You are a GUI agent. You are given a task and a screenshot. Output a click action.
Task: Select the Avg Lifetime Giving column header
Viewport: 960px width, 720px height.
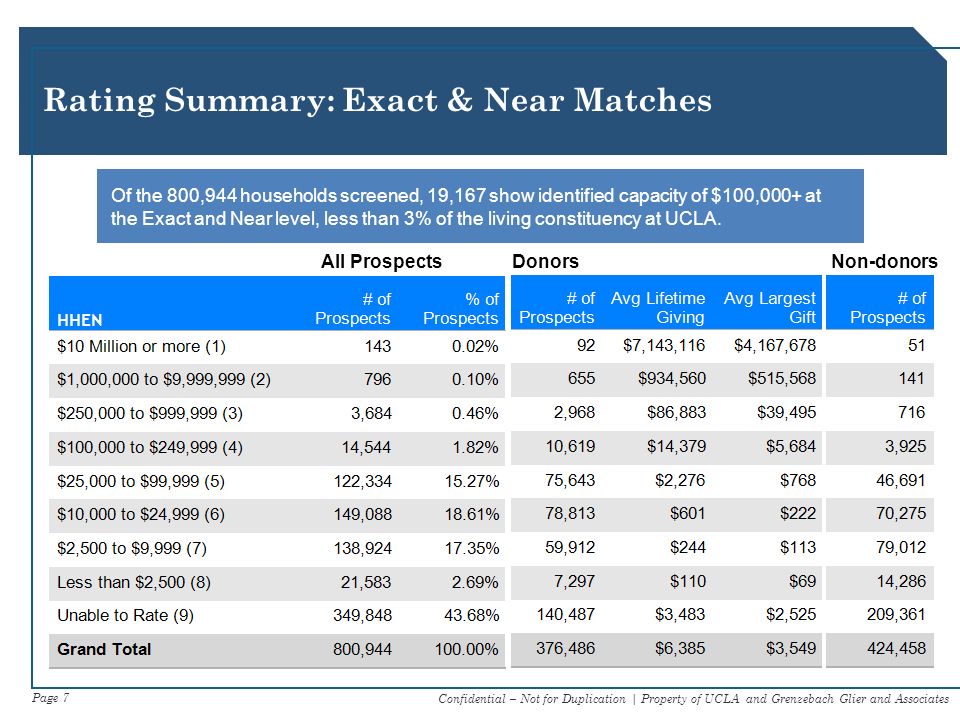pos(658,307)
